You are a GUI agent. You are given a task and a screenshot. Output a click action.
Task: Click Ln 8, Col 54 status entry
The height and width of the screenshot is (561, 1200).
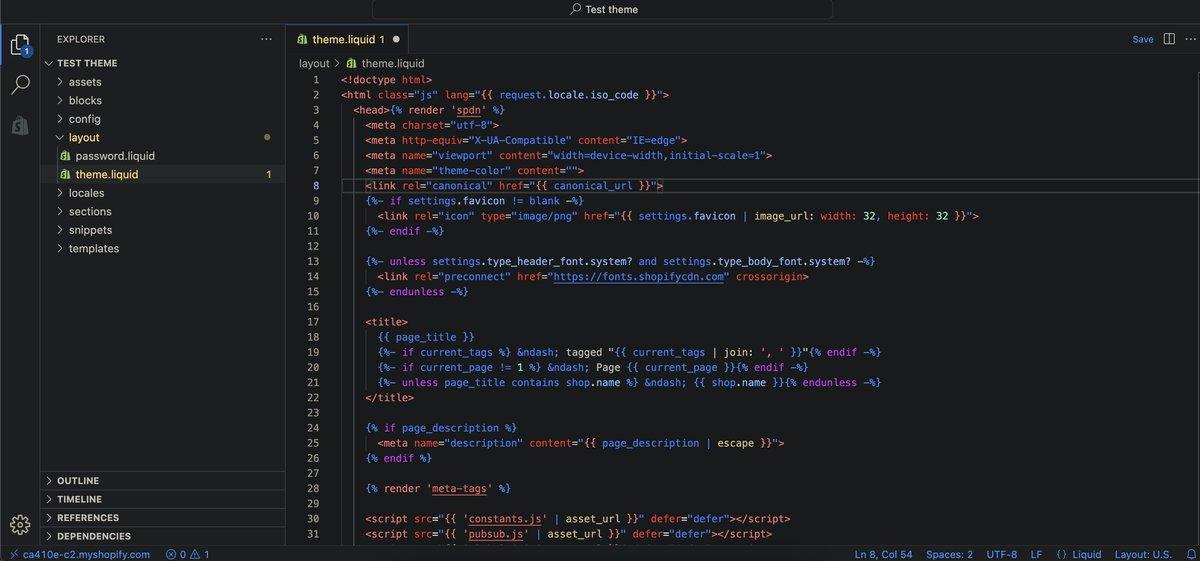click(883, 553)
